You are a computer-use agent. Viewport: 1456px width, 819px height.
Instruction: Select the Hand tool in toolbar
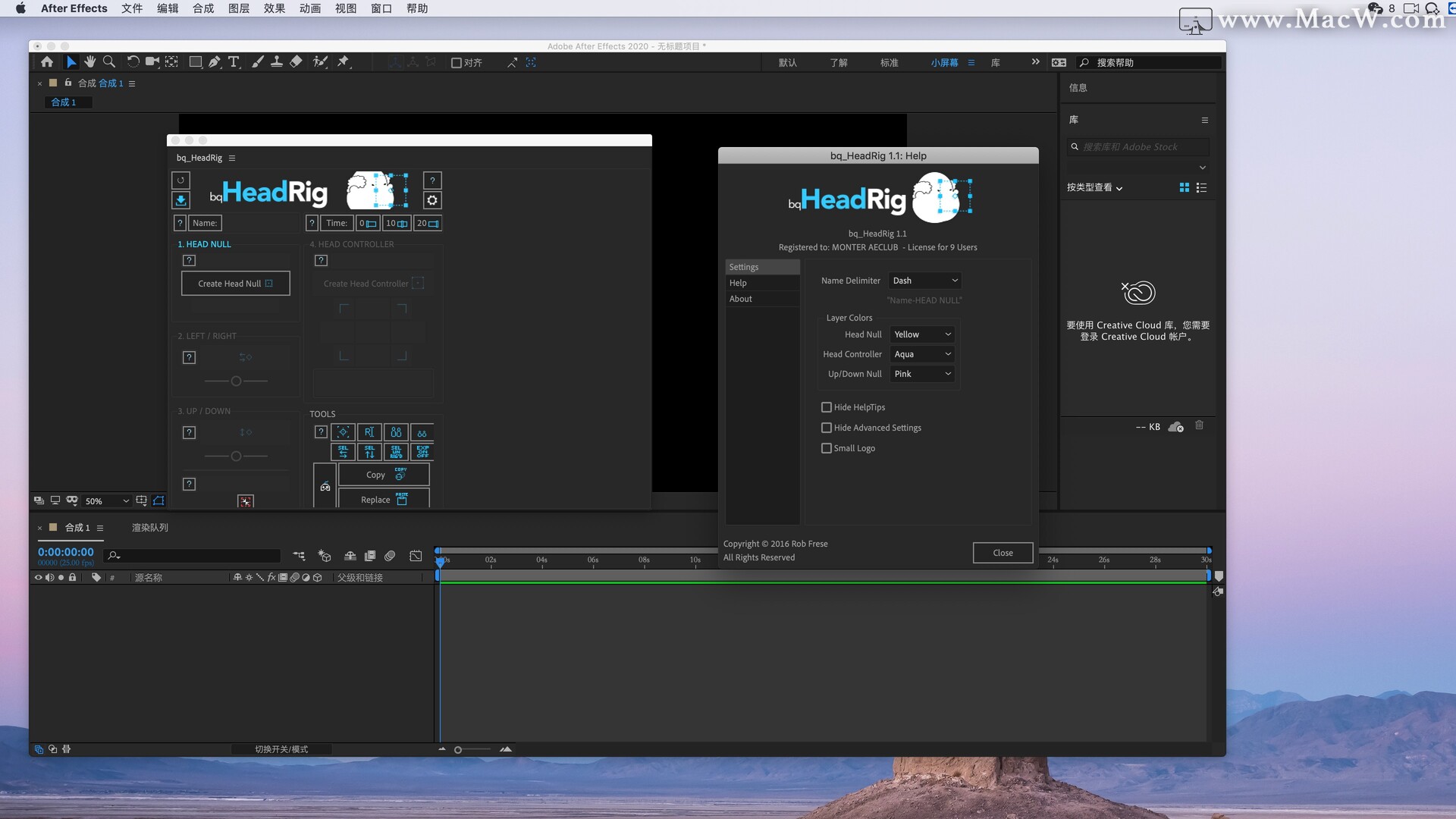click(90, 62)
